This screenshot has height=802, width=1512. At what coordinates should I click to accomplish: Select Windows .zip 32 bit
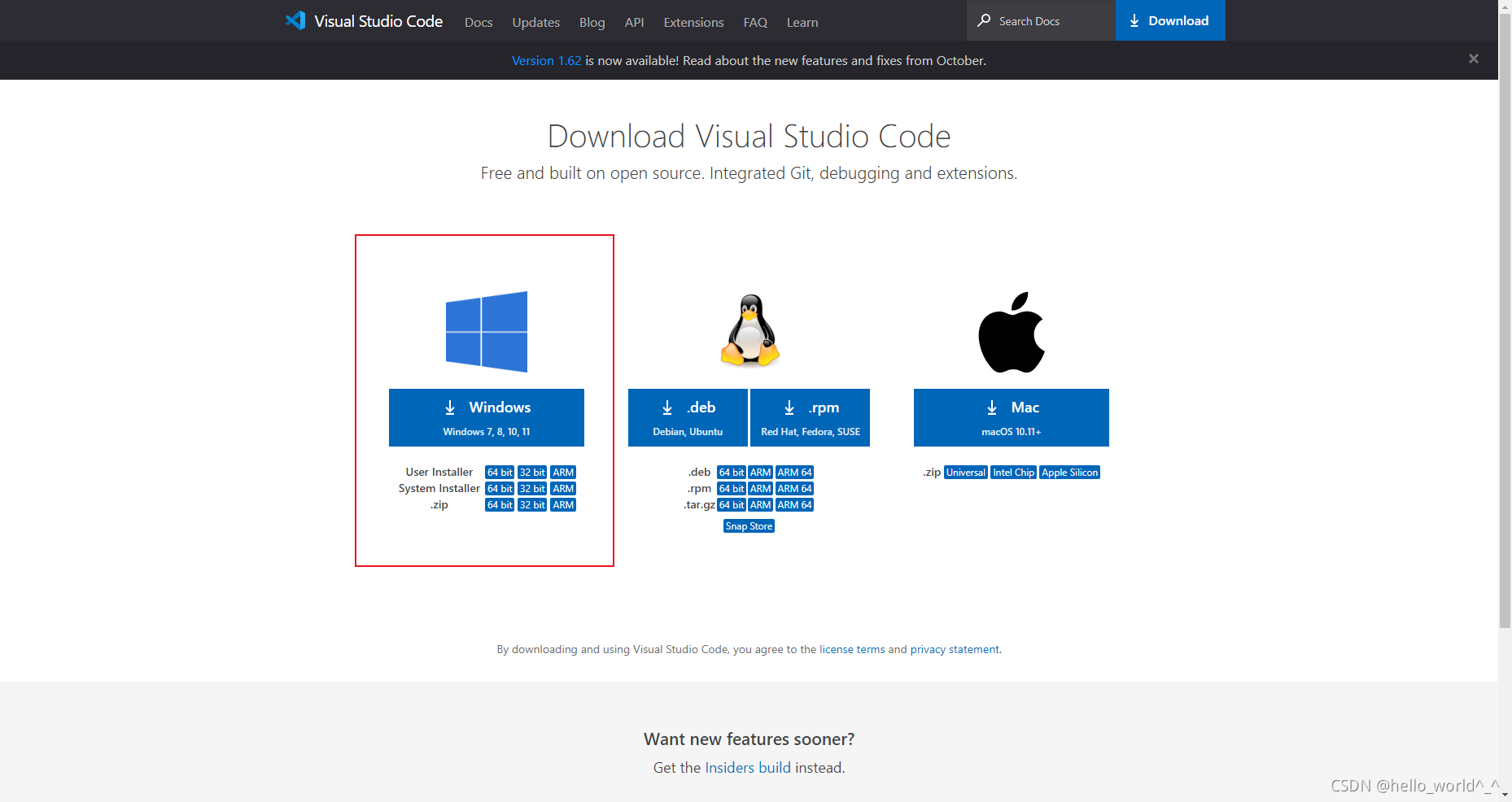click(x=532, y=505)
